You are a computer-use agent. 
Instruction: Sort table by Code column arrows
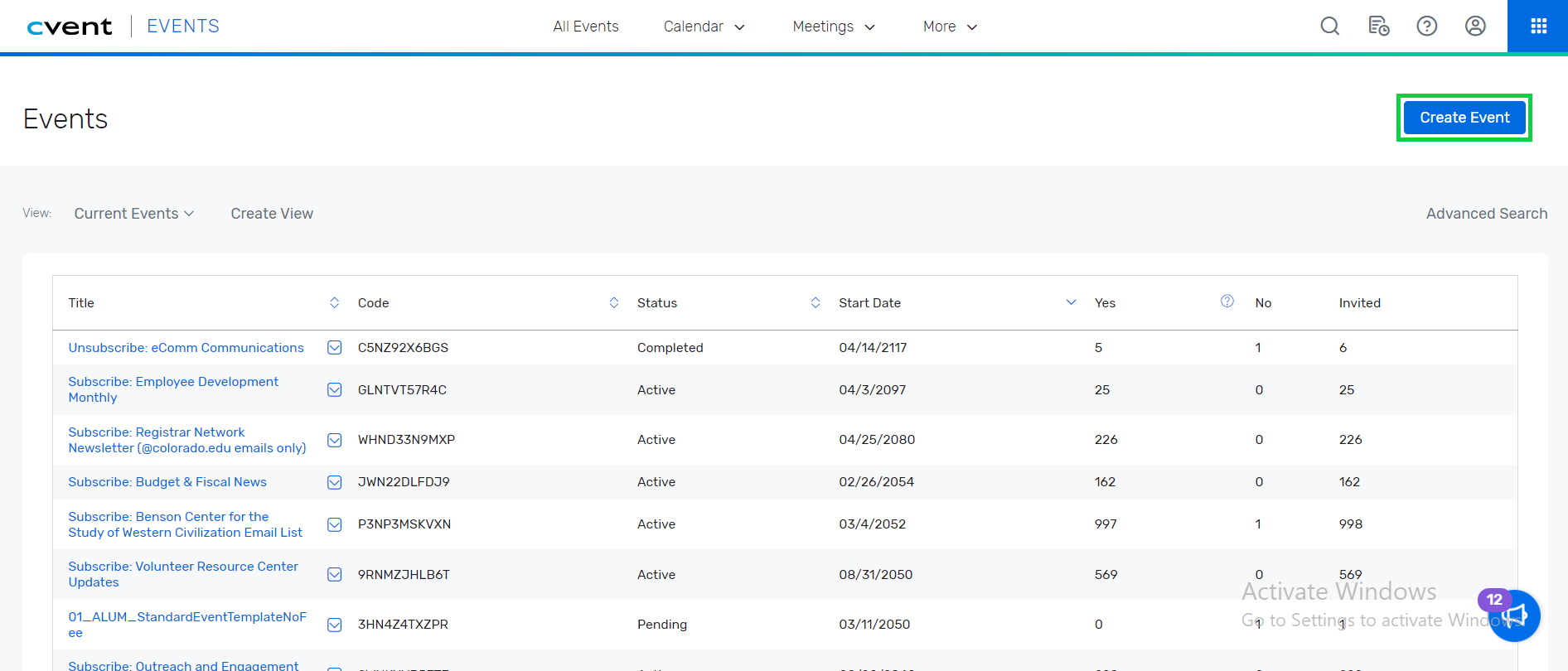614,302
